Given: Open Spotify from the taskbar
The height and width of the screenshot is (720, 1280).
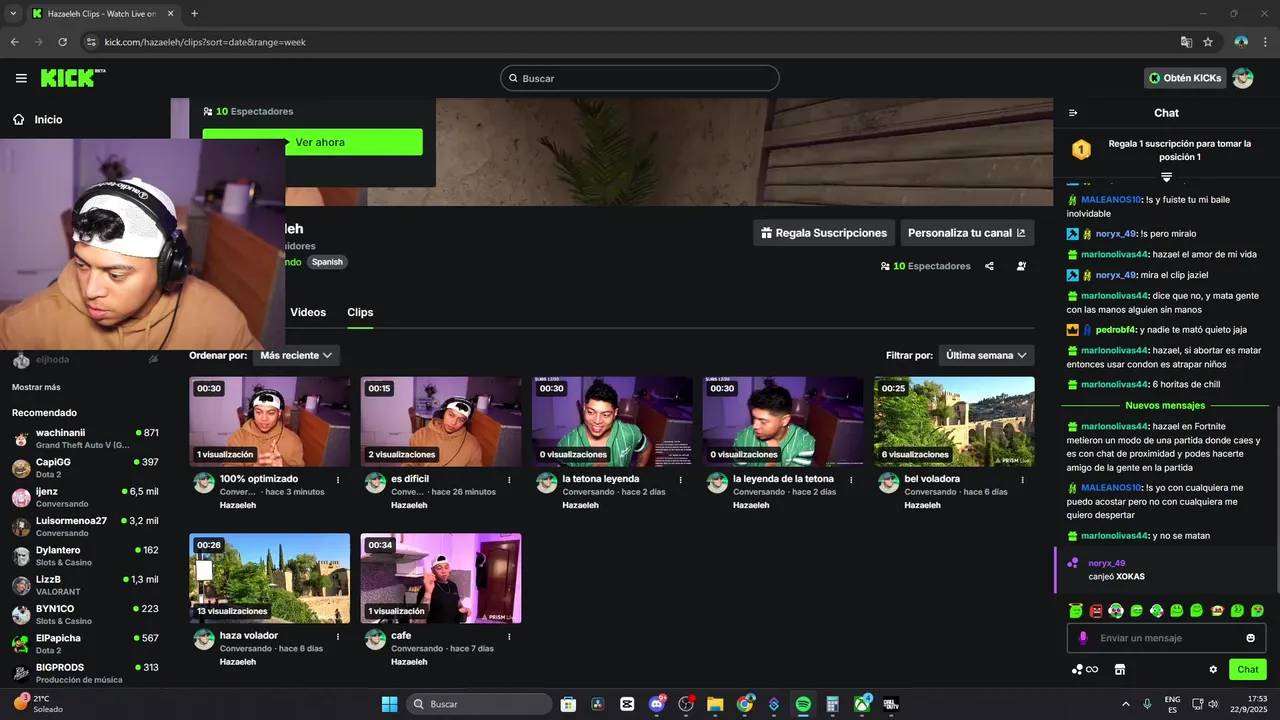Looking at the screenshot, I should (803, 704).
